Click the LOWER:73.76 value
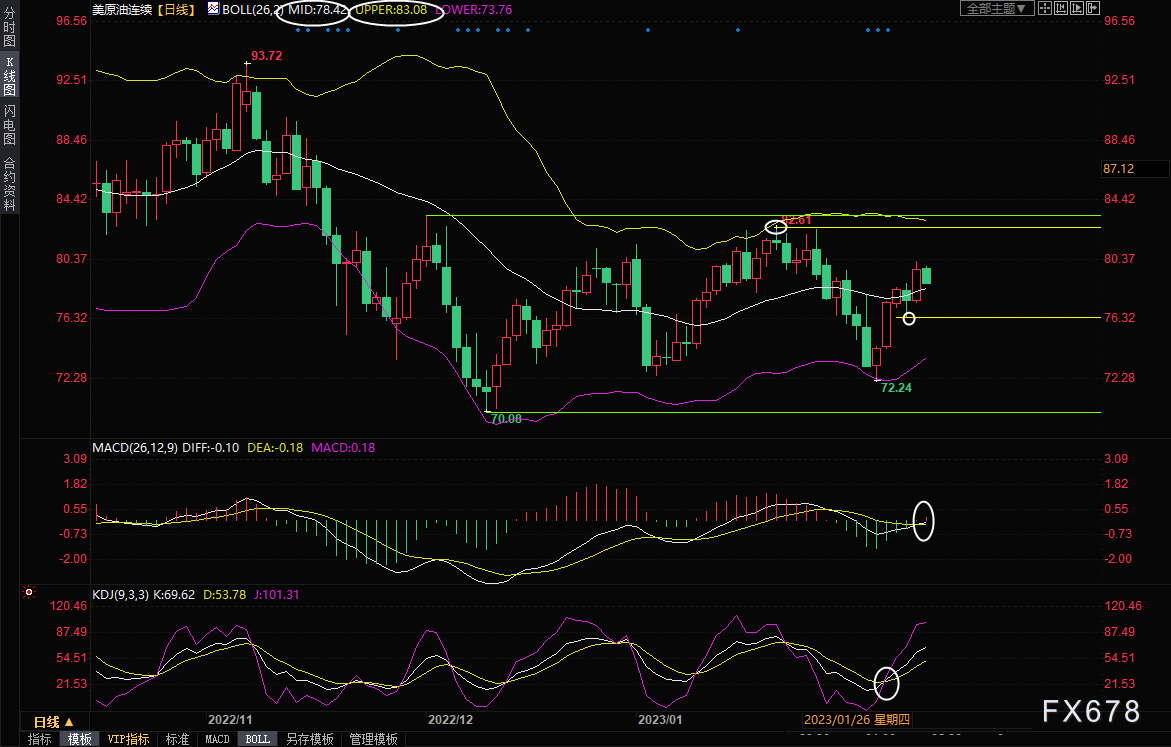This screenshot has height=747, width=1171. [473, 10]
